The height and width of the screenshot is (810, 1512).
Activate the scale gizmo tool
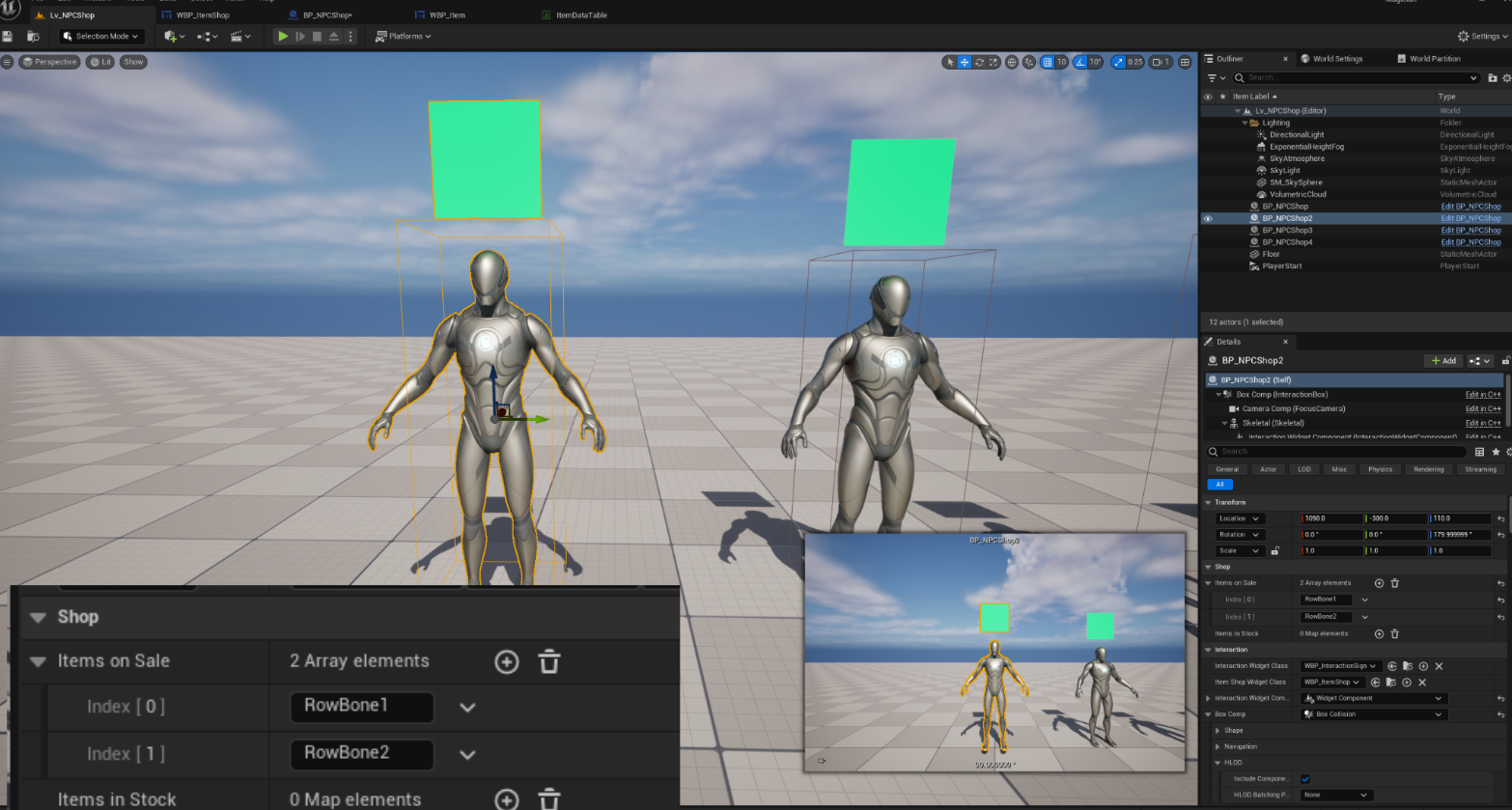(993, 62)
